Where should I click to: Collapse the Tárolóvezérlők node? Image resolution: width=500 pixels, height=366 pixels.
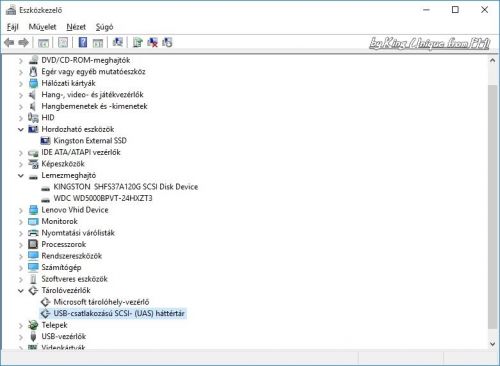[21, 291]
